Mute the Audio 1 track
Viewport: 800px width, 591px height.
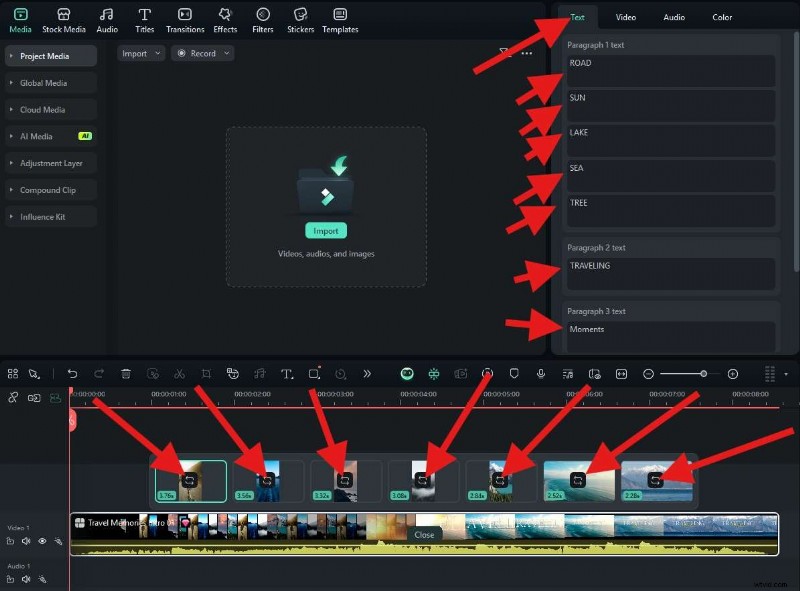(x=25, y=578)
